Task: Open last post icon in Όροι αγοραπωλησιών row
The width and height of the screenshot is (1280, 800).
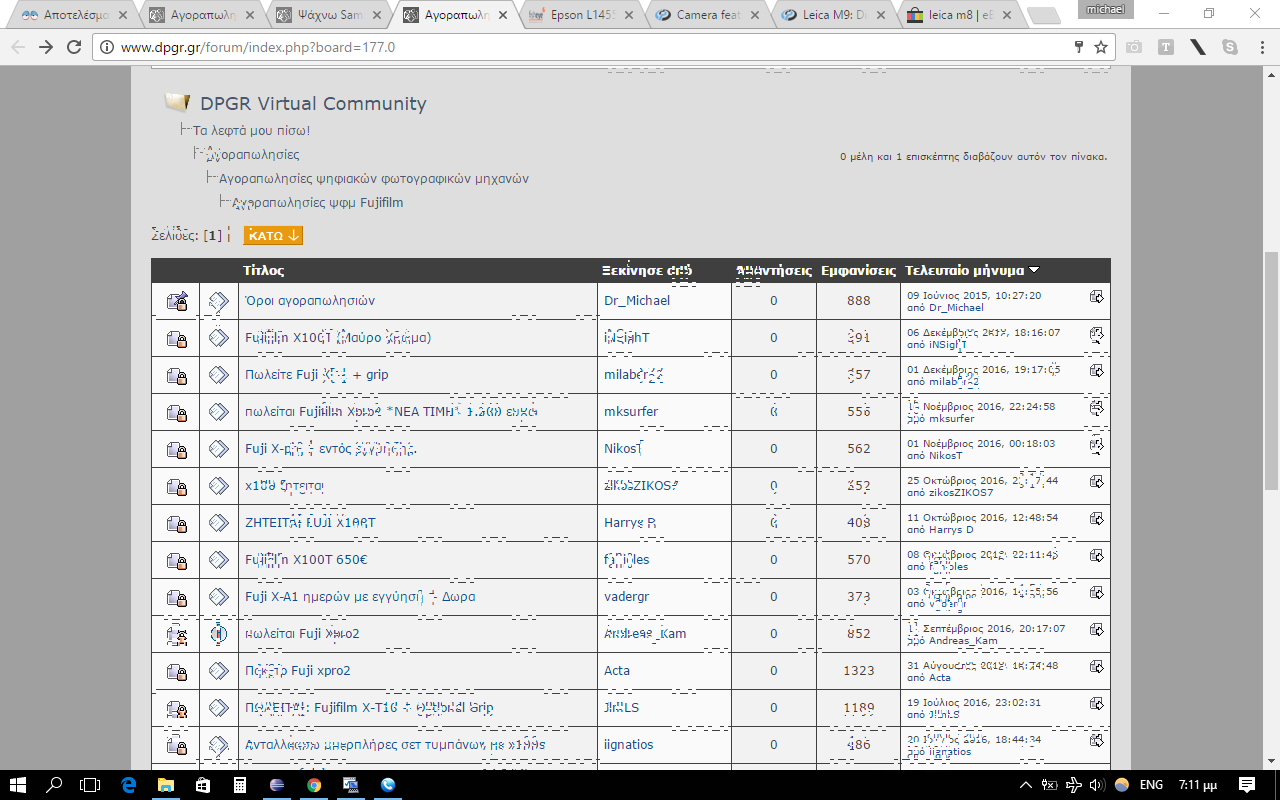Action: click(x=1096, y=297)
